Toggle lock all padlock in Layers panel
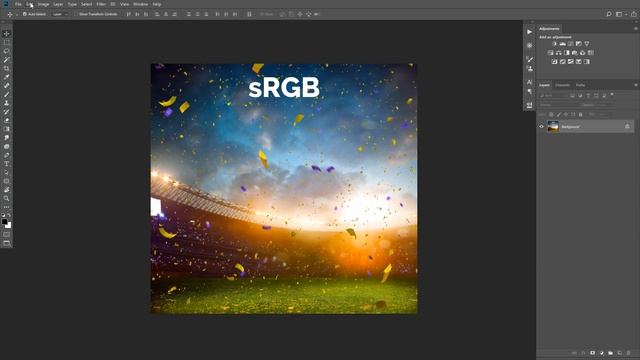 [x=581, y=115]
